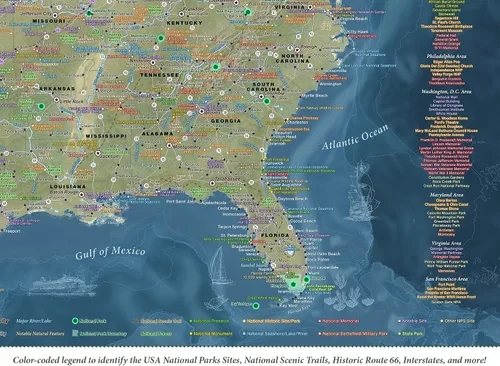500x366 pixels.
Task: Click the VIRGINIA state label
Action: click(290, 7)
